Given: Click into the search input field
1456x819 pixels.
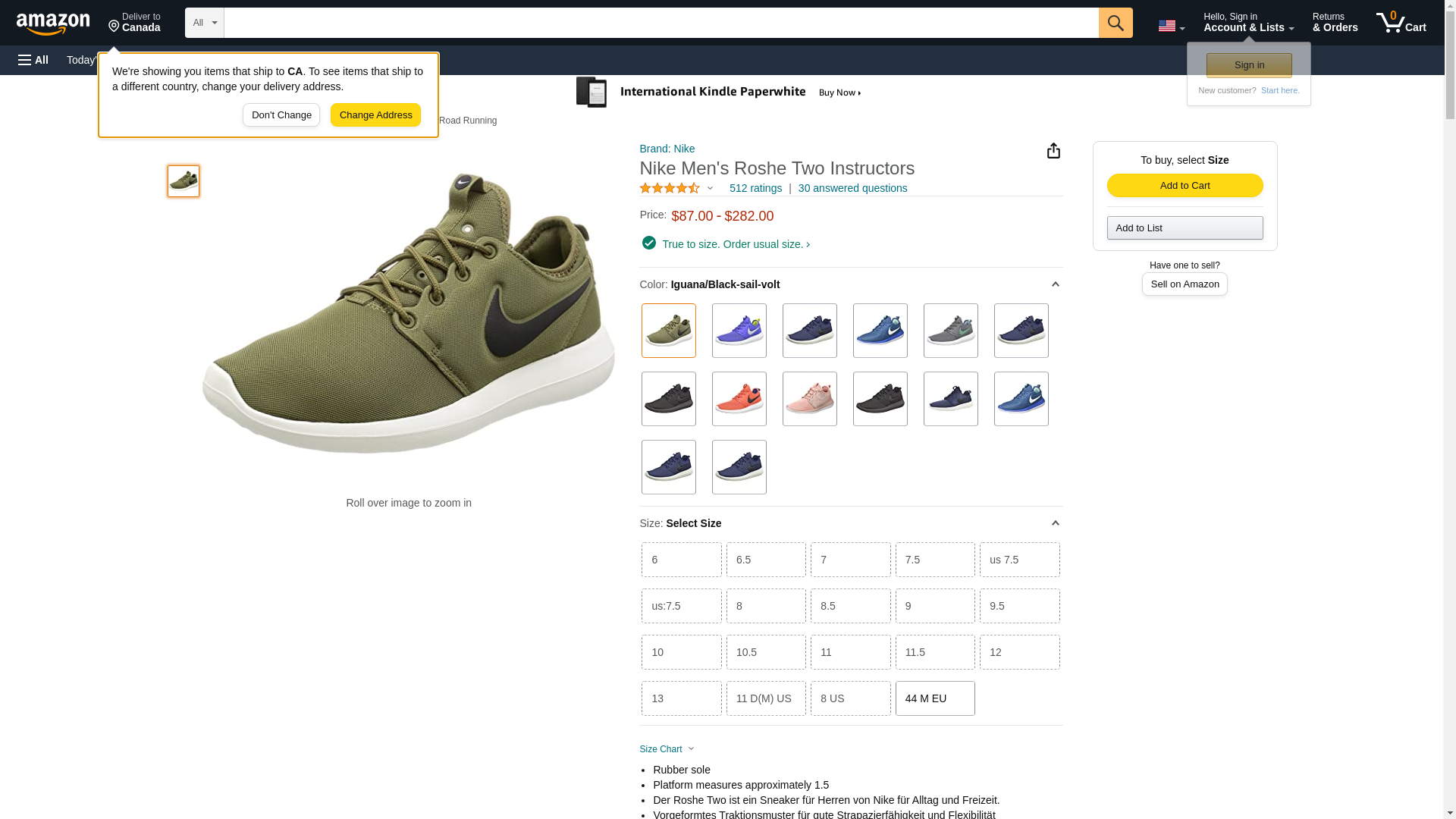Looking at the screenshot, I should tap(660, 23).
